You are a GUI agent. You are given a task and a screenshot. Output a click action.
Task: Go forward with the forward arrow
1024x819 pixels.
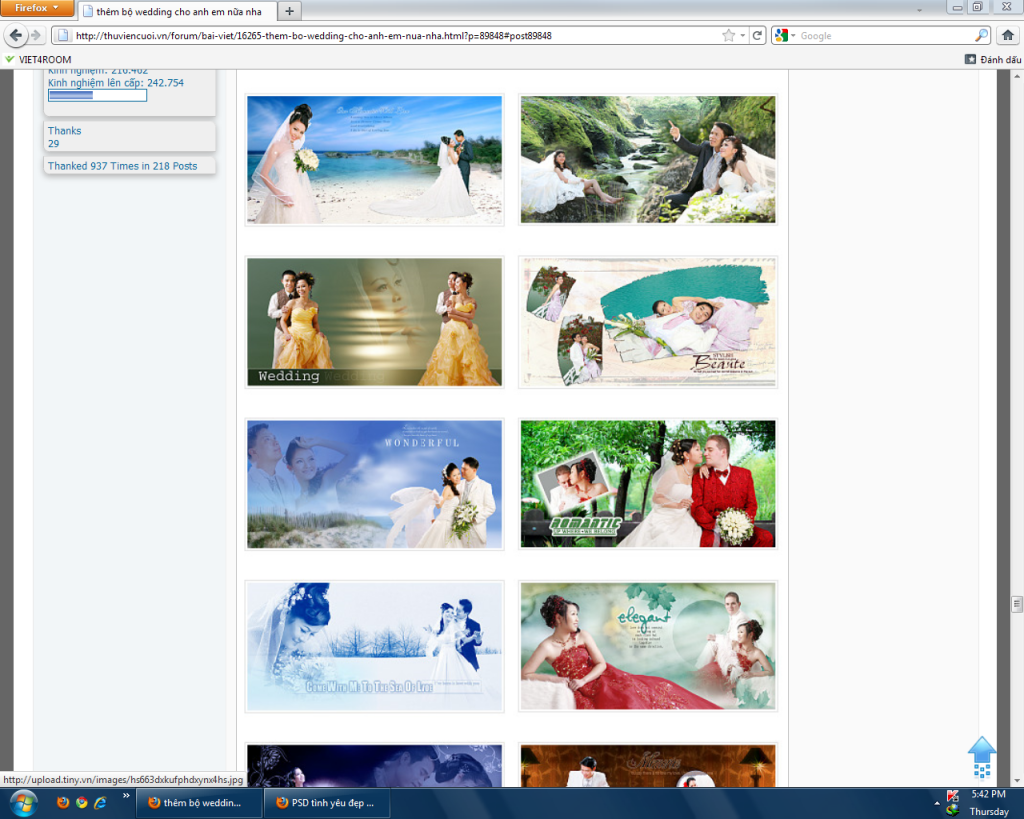[36, 35]
